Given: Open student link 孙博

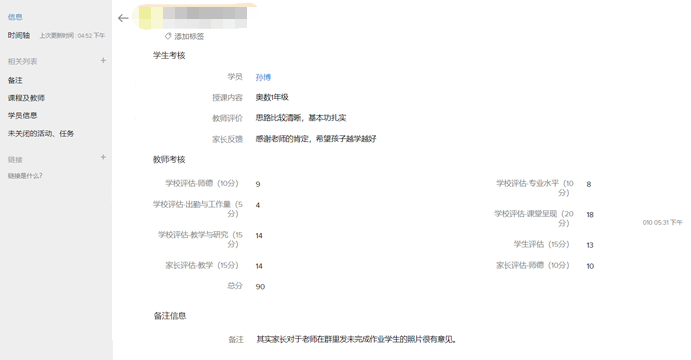Looking at the screenshot, I should [x=263, y=78].
